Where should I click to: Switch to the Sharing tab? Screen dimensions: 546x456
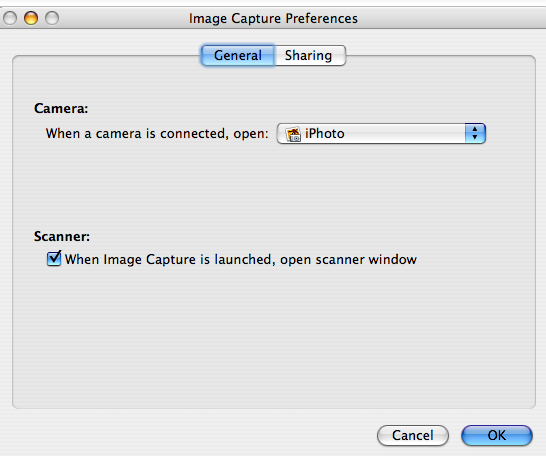tap(310, 55)
